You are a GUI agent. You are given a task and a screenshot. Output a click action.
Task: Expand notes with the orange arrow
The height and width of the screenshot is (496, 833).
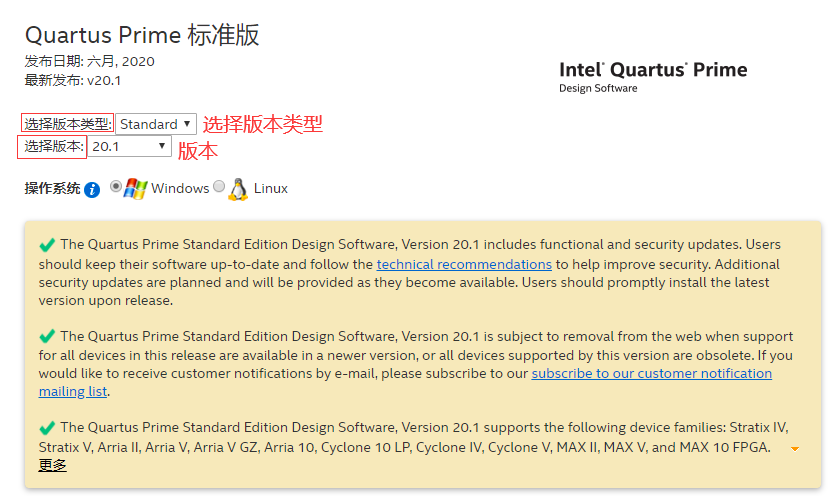coord(795,449)
